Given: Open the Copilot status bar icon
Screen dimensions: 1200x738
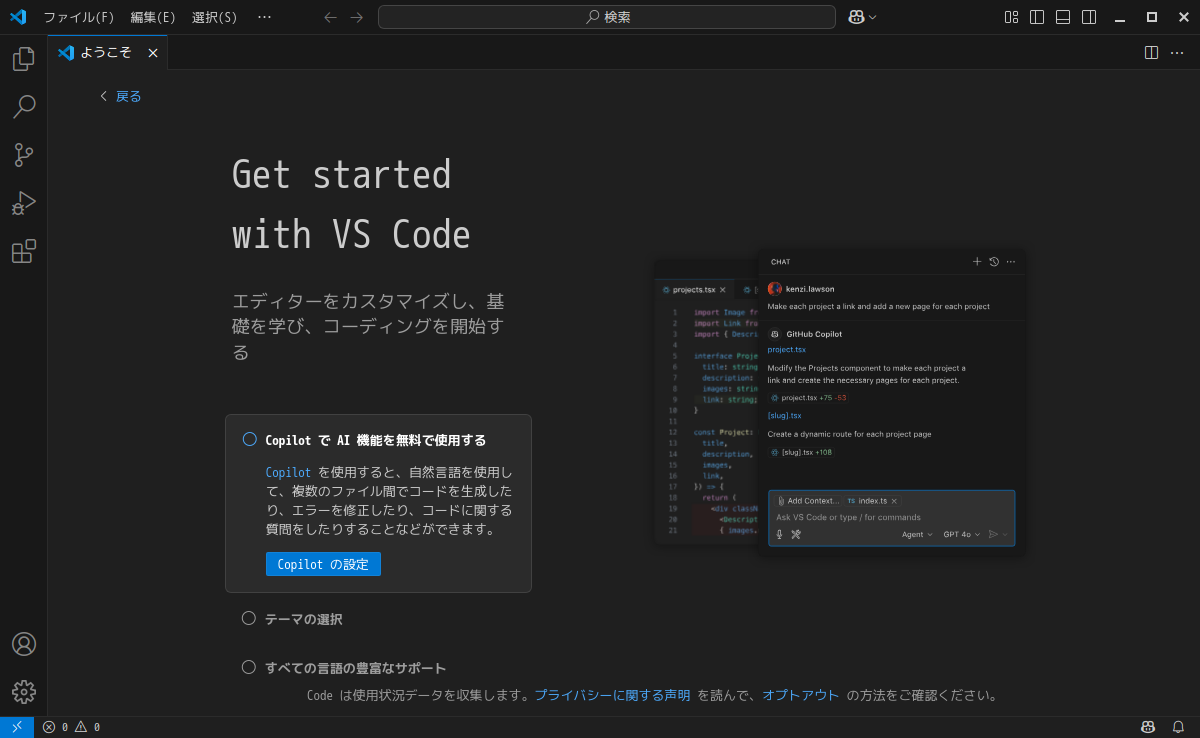Looking at the screenshot, I should 1148,727.
